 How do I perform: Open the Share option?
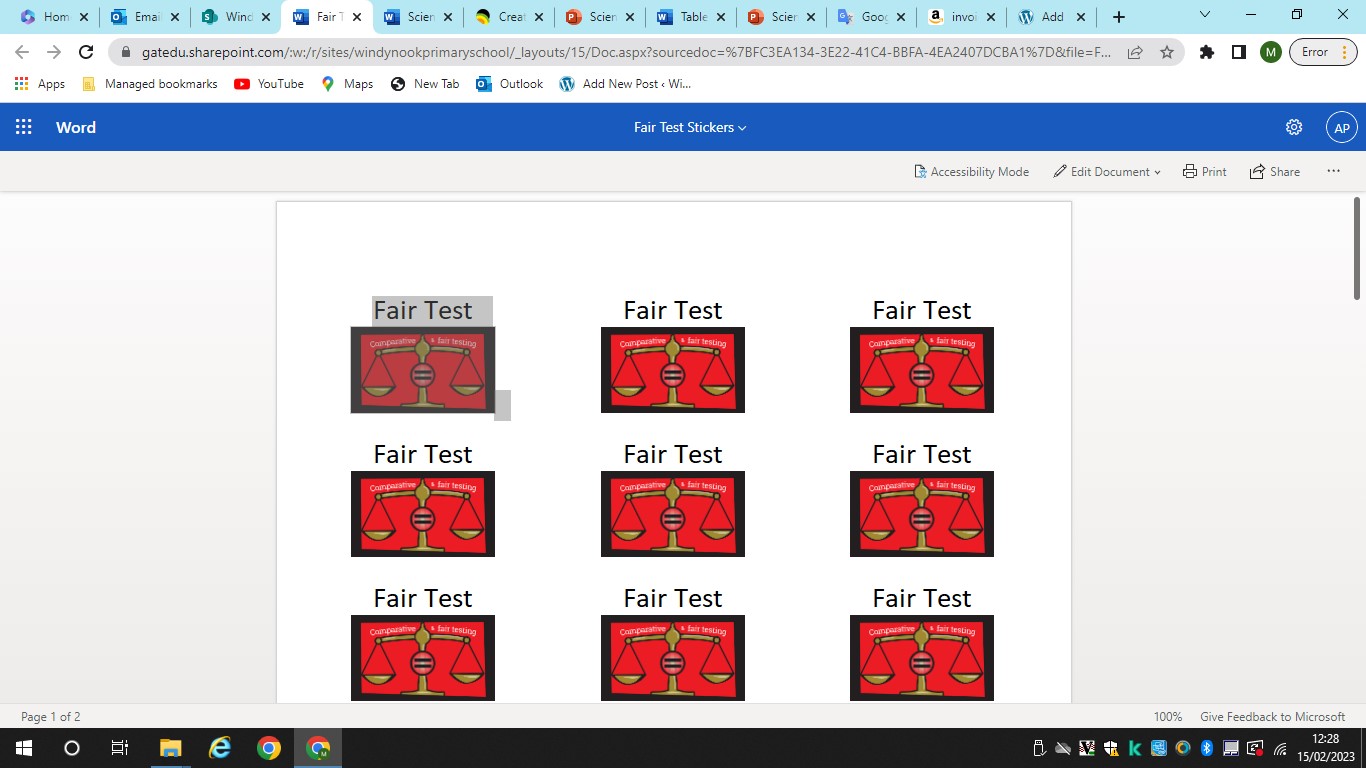(x=1275, y=171)
